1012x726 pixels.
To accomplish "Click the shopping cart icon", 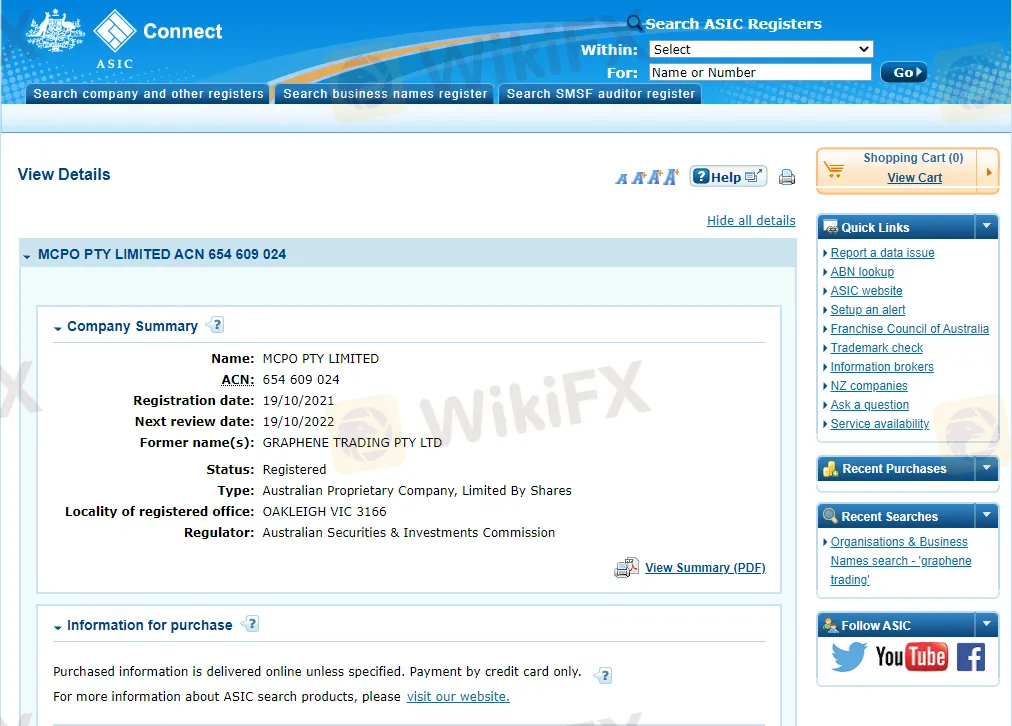I will 834,170.
